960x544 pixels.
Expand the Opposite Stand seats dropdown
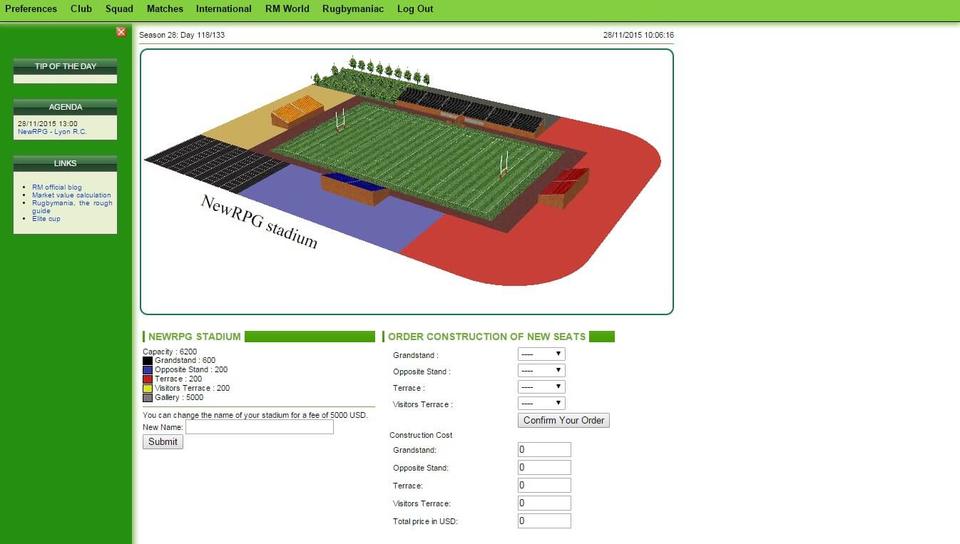tap(541, 371)
